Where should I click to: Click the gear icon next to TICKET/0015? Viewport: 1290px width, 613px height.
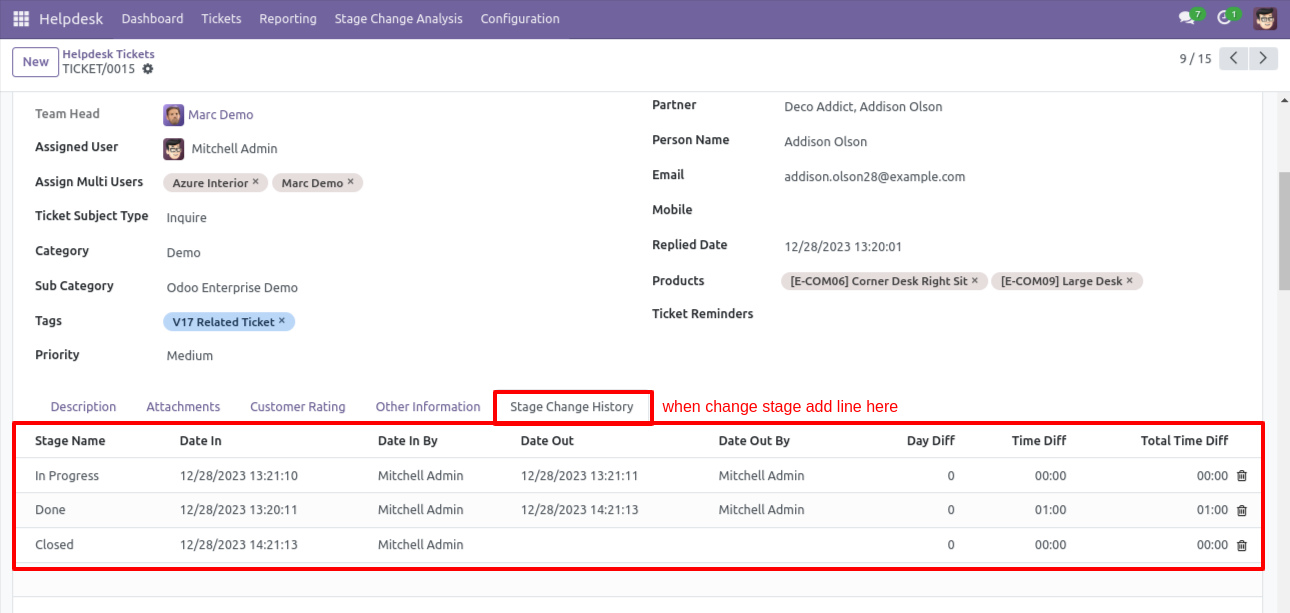(x=148, y=69)
